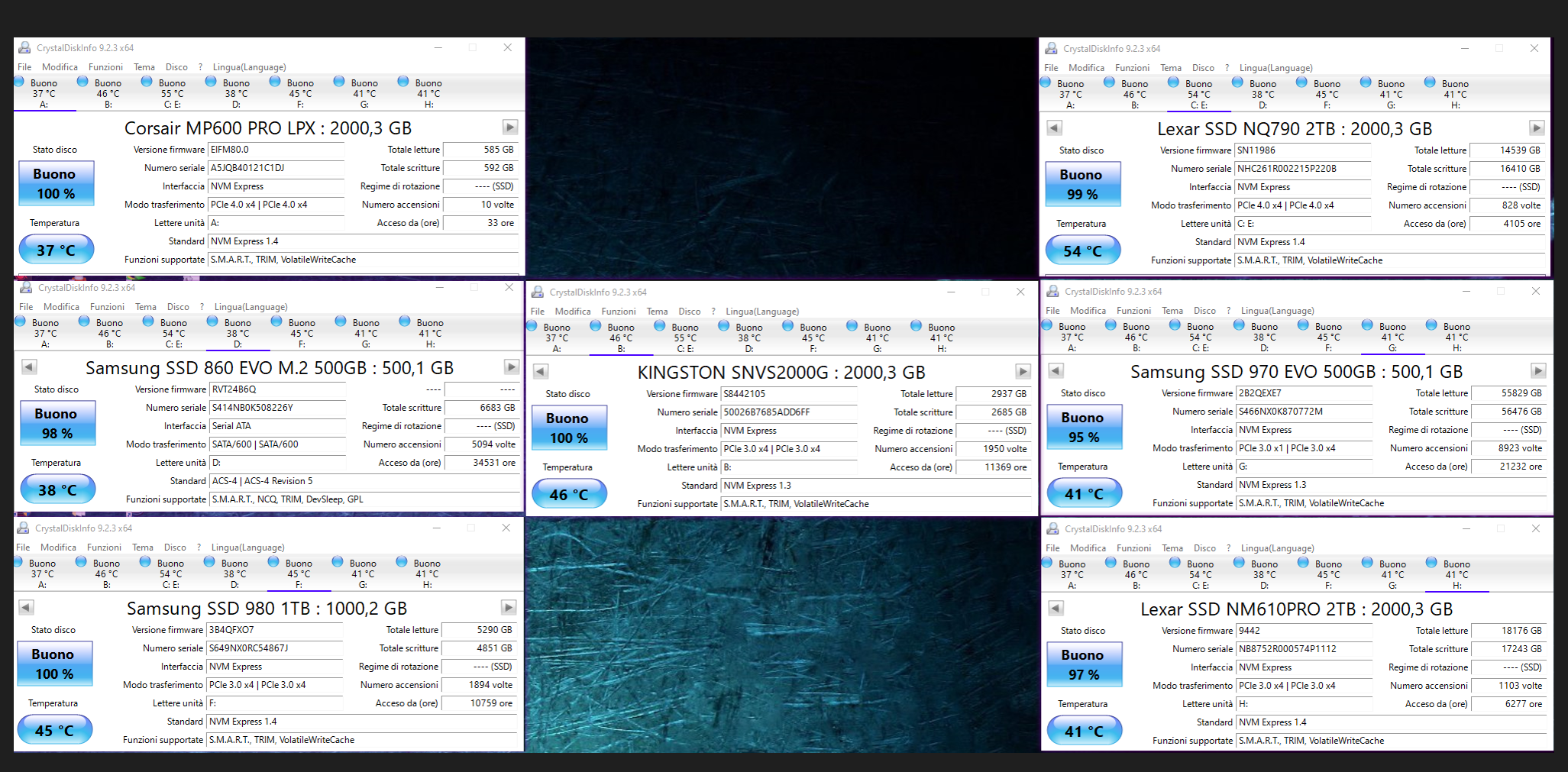Show next disk in KINGSTON SNVS2000G window
This screenshot has width=1568, height=772.
pos(1023,371)
